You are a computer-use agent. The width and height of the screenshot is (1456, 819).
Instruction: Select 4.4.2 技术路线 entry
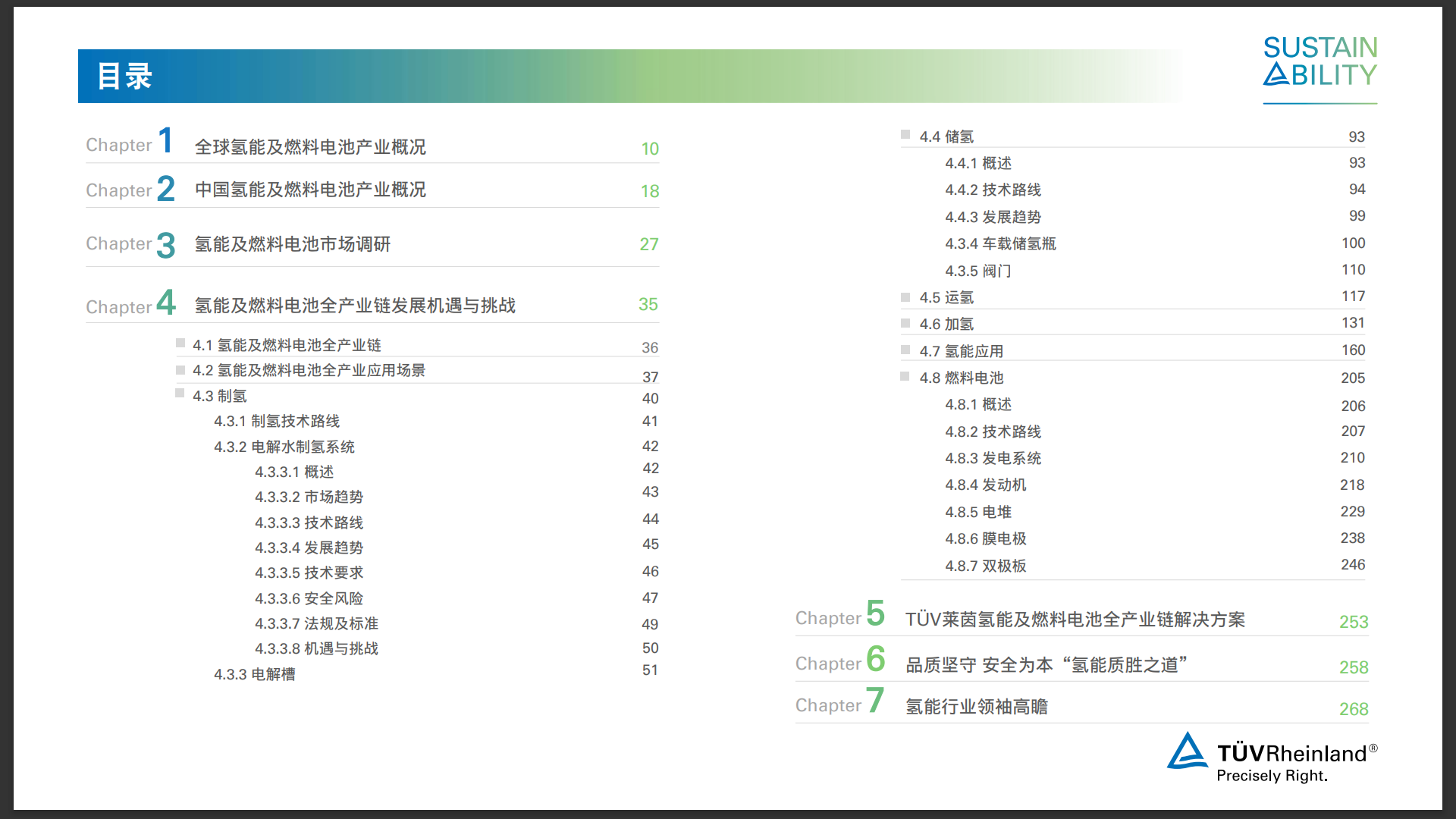[992, 190]
